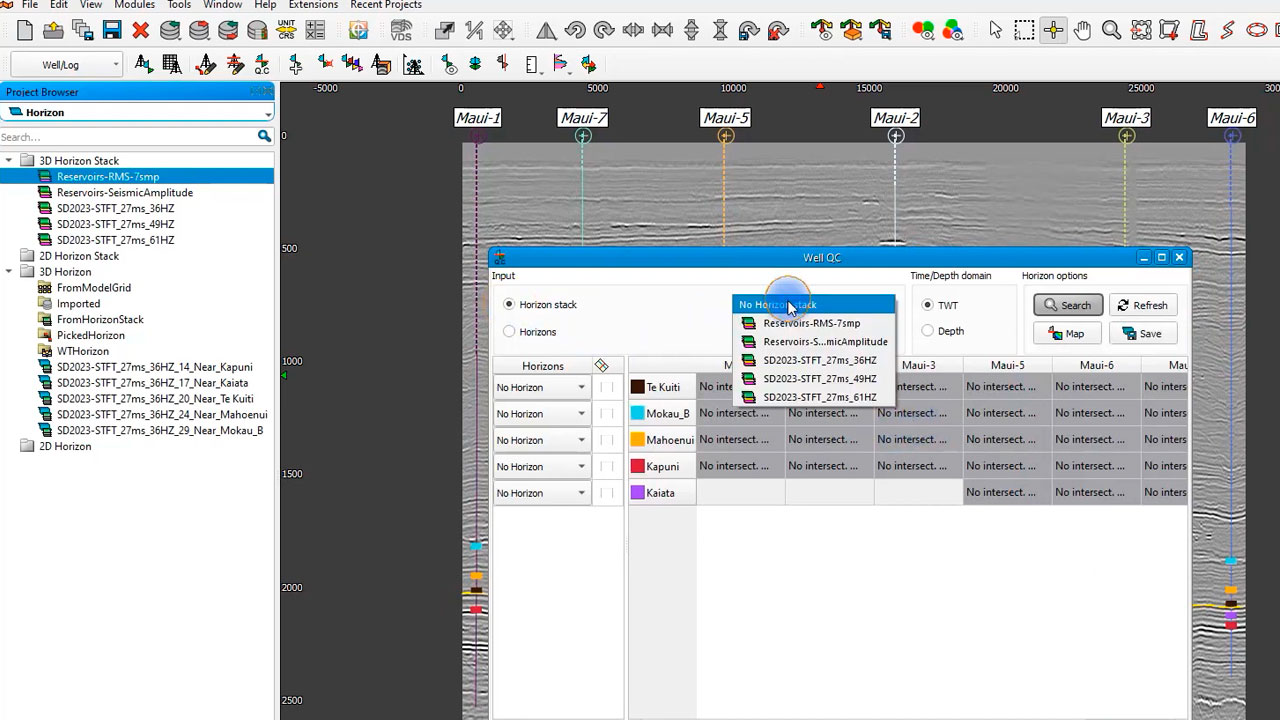Click the red X delete icon
The image size is (1280, 720).
(140, 31)
